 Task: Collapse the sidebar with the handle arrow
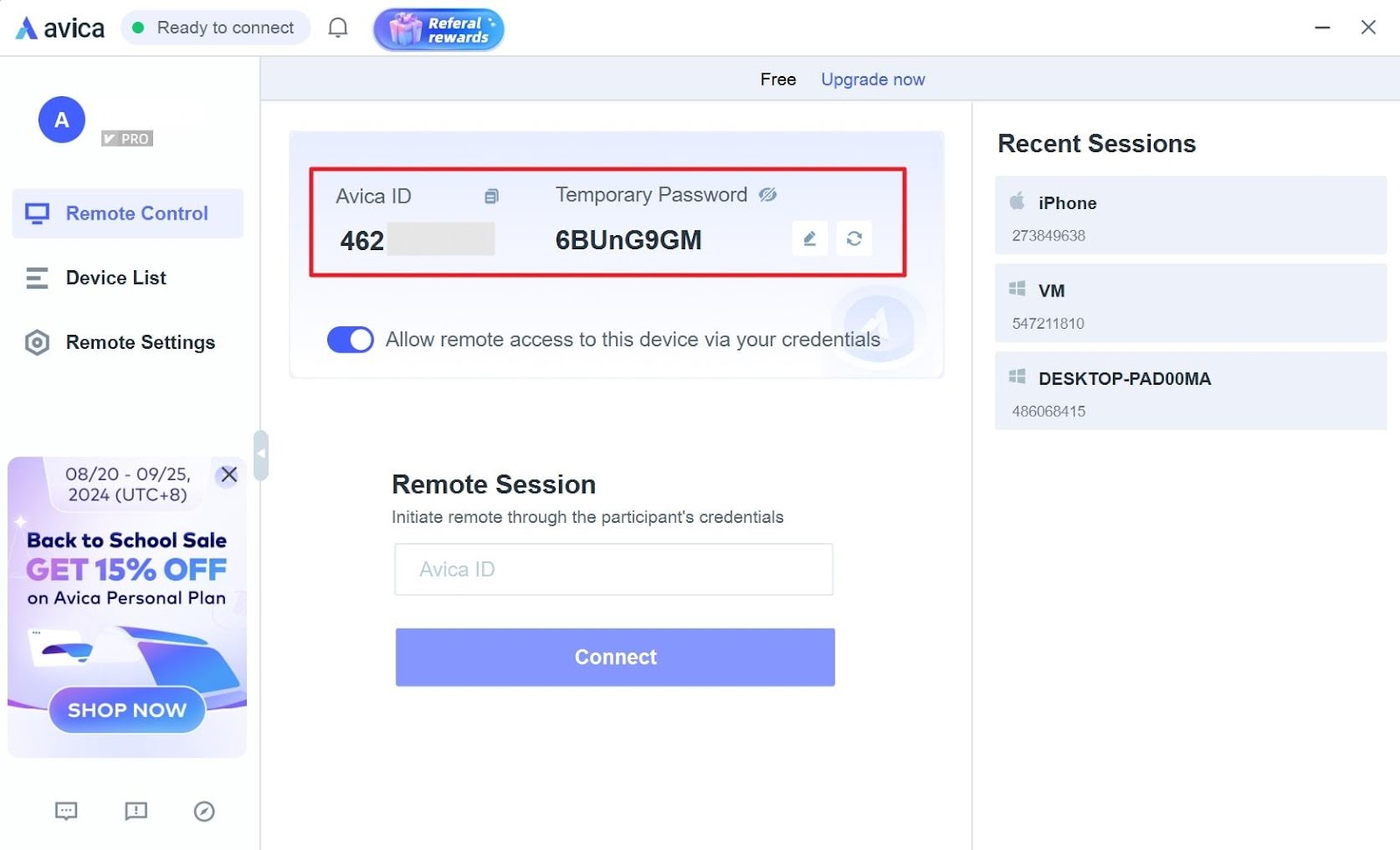point(261,455)
